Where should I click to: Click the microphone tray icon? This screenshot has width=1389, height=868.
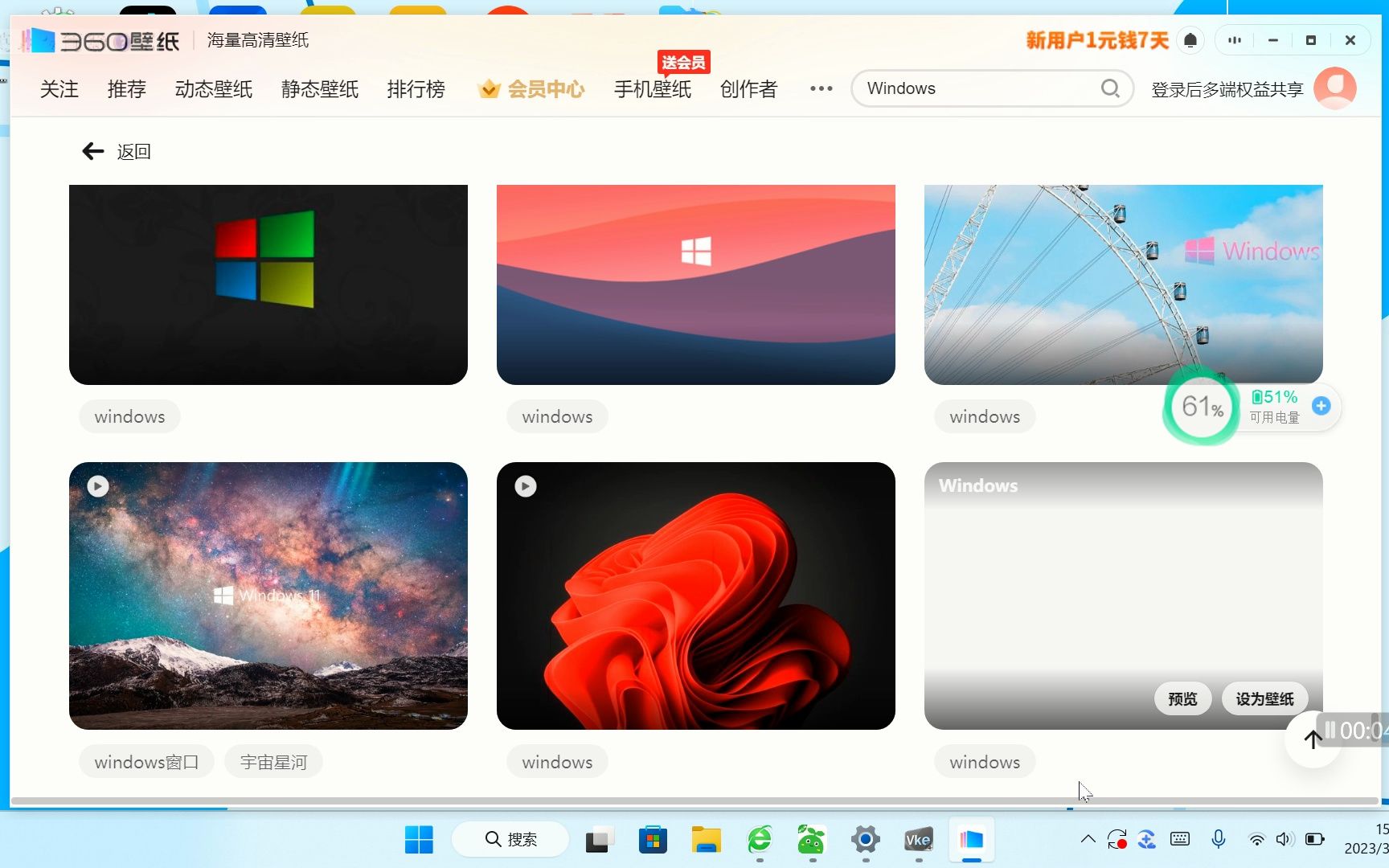point(1219,840)
